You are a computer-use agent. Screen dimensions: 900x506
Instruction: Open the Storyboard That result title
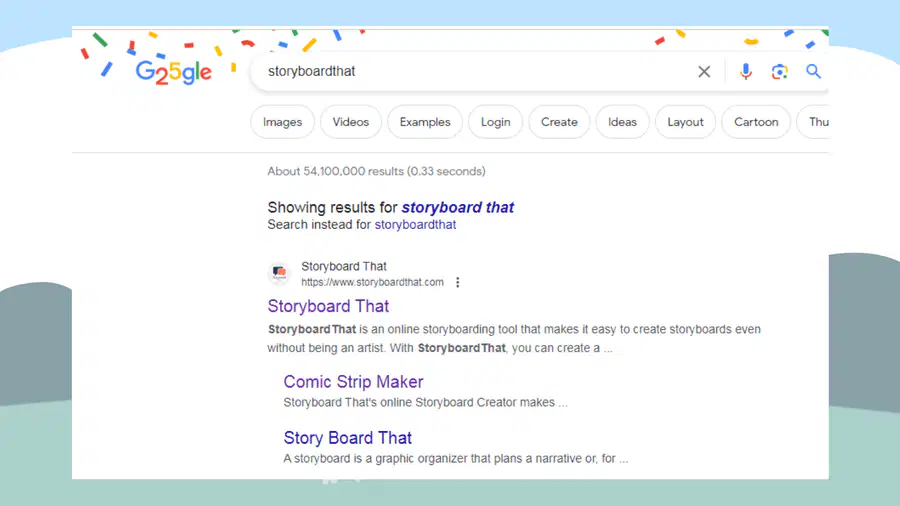(x=328, y=306)
